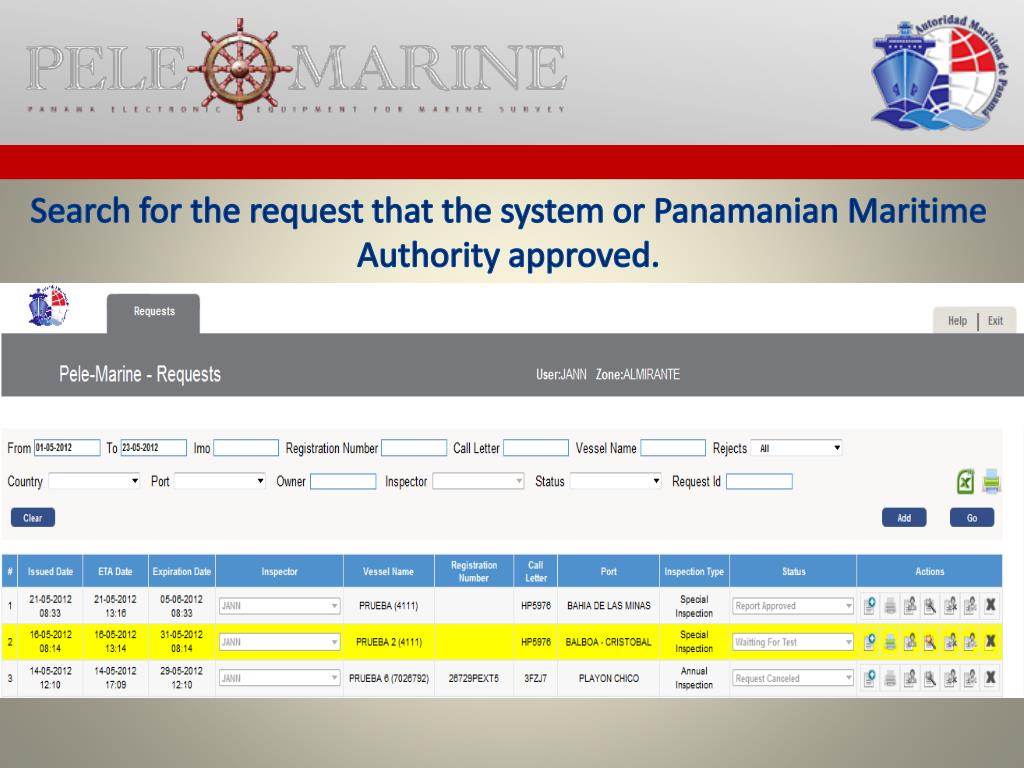Click the Vessel Name input field
1024x768 pixels.
click(x=673, y=448)
